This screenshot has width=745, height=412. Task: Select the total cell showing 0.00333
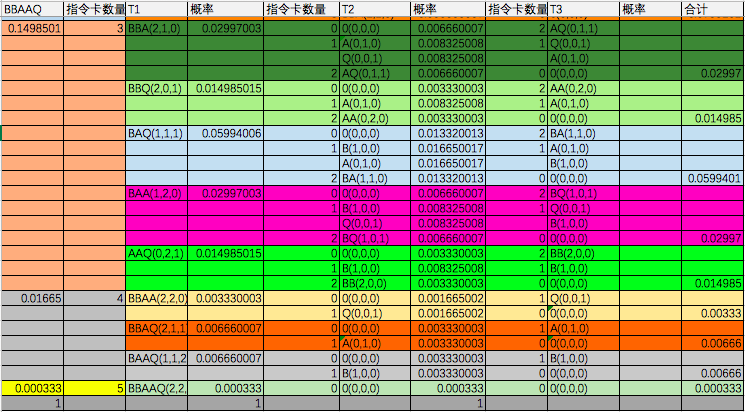click(x=712, y=313)
